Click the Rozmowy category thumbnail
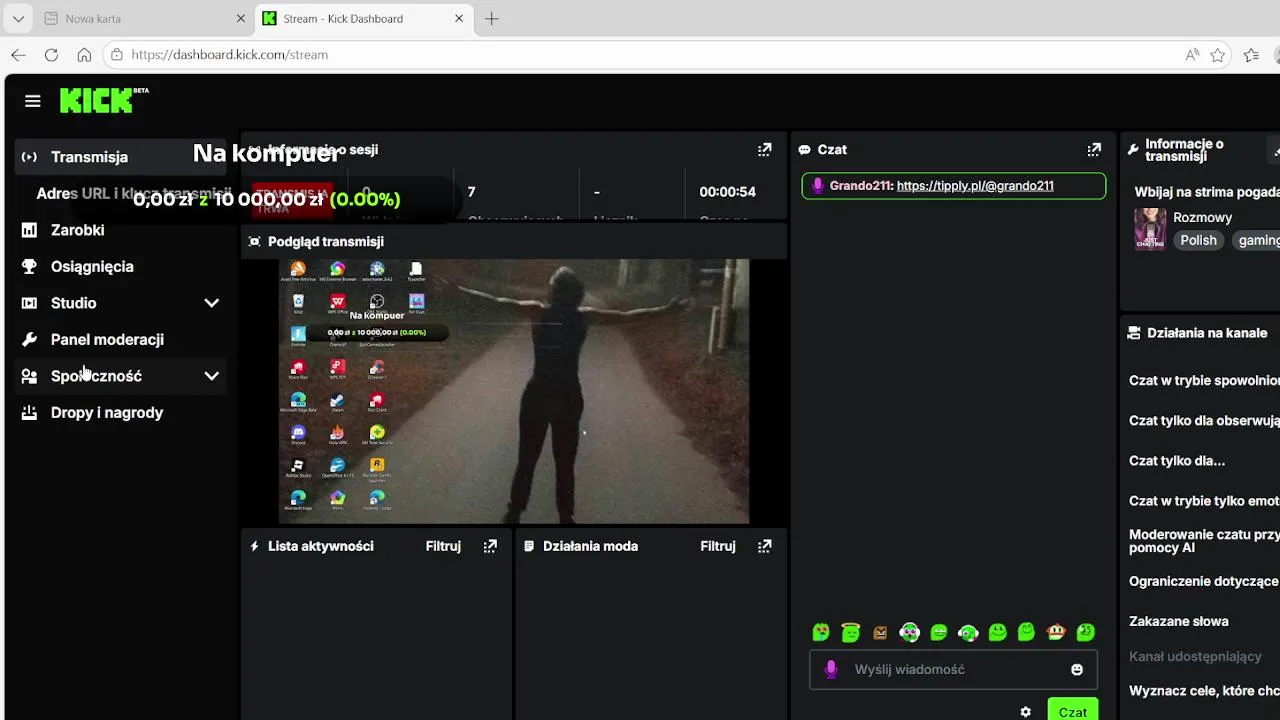Image resolution: width=1280 pixels, height=720 pixels. pos(1150,229)
